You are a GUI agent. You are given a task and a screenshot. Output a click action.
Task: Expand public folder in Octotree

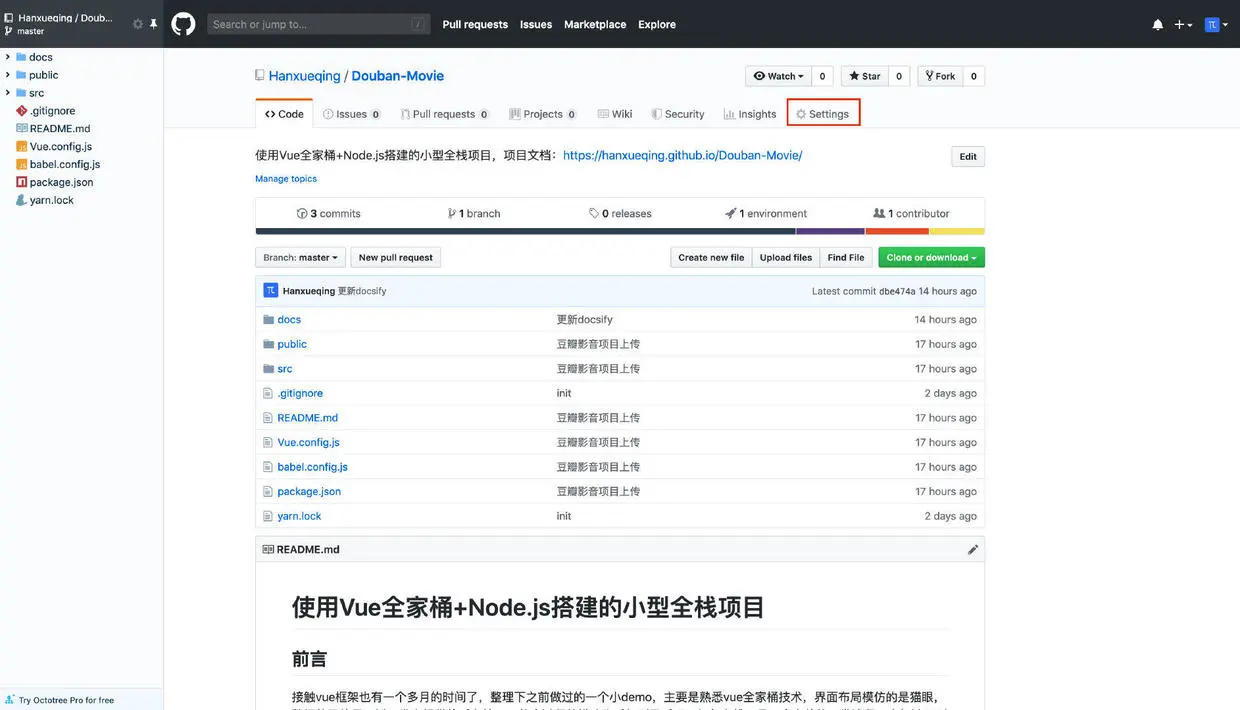click(x=8, y=75)
